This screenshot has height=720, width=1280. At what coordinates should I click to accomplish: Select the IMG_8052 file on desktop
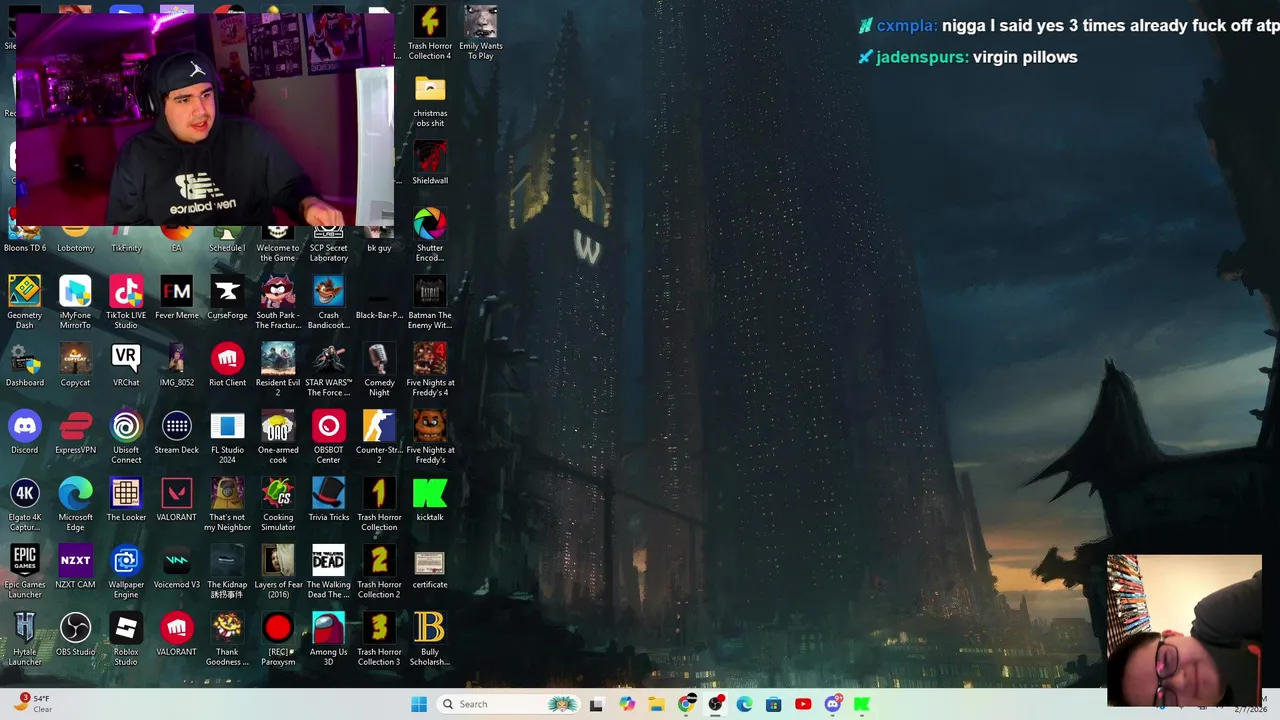177,366
